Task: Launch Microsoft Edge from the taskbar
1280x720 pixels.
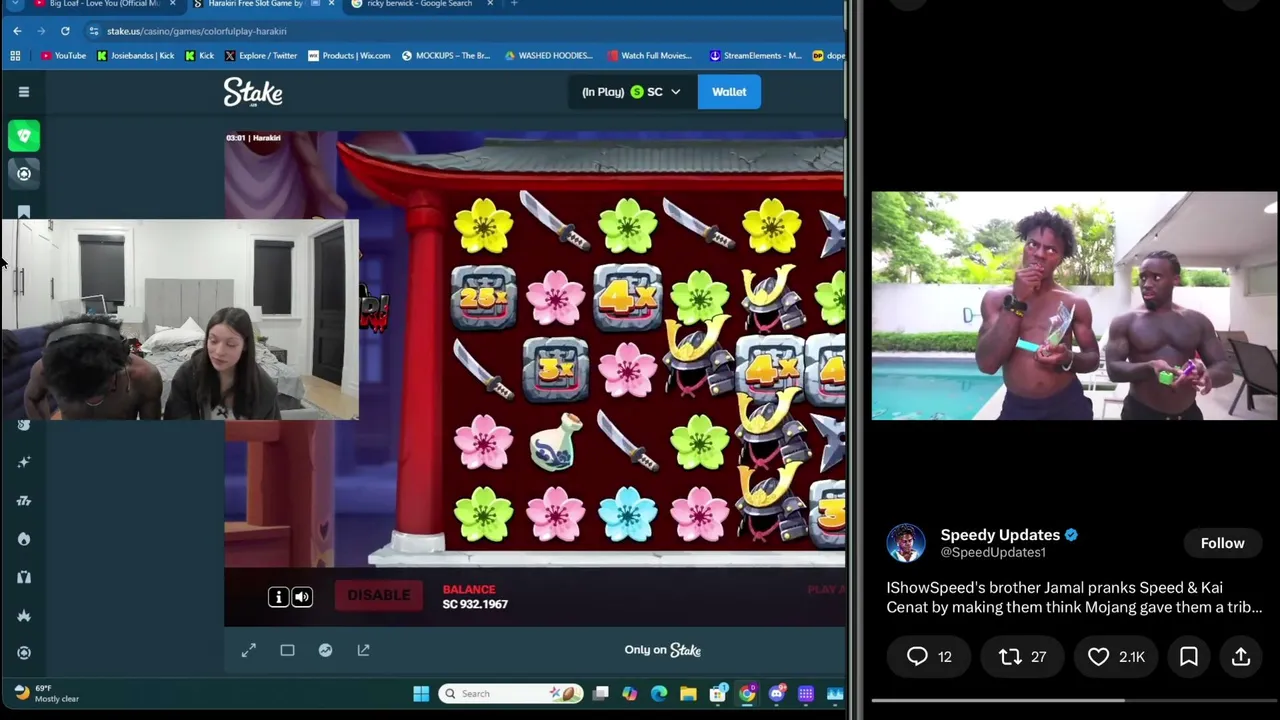Action: [x=659, y=694]
